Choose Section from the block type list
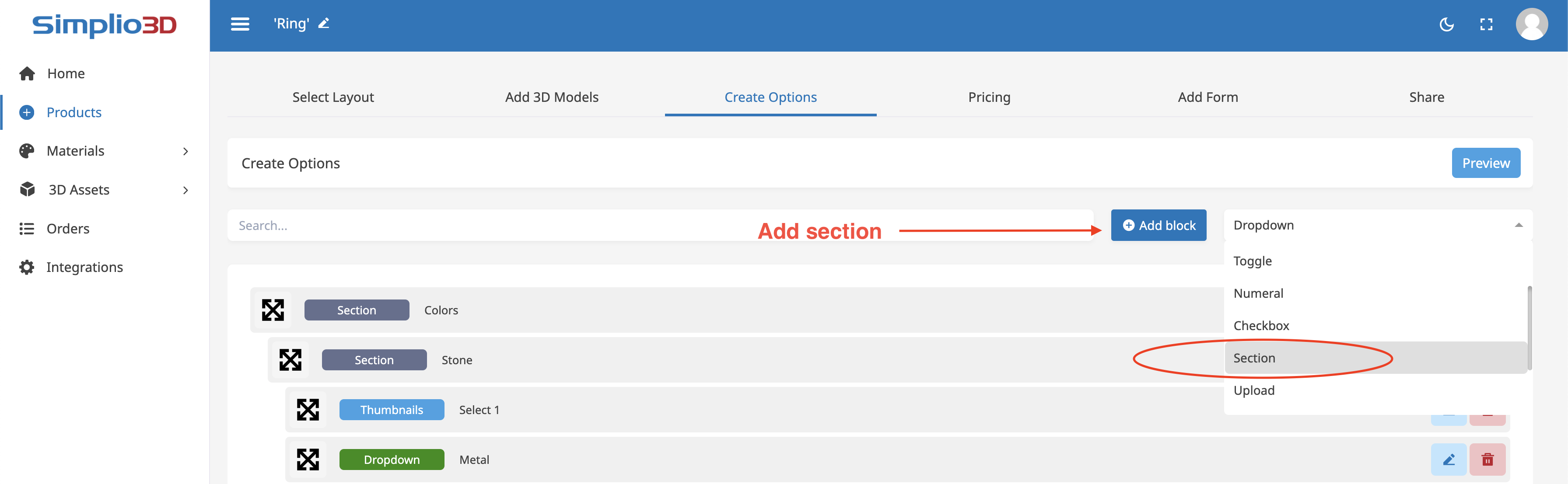 tap(1254, 358)
